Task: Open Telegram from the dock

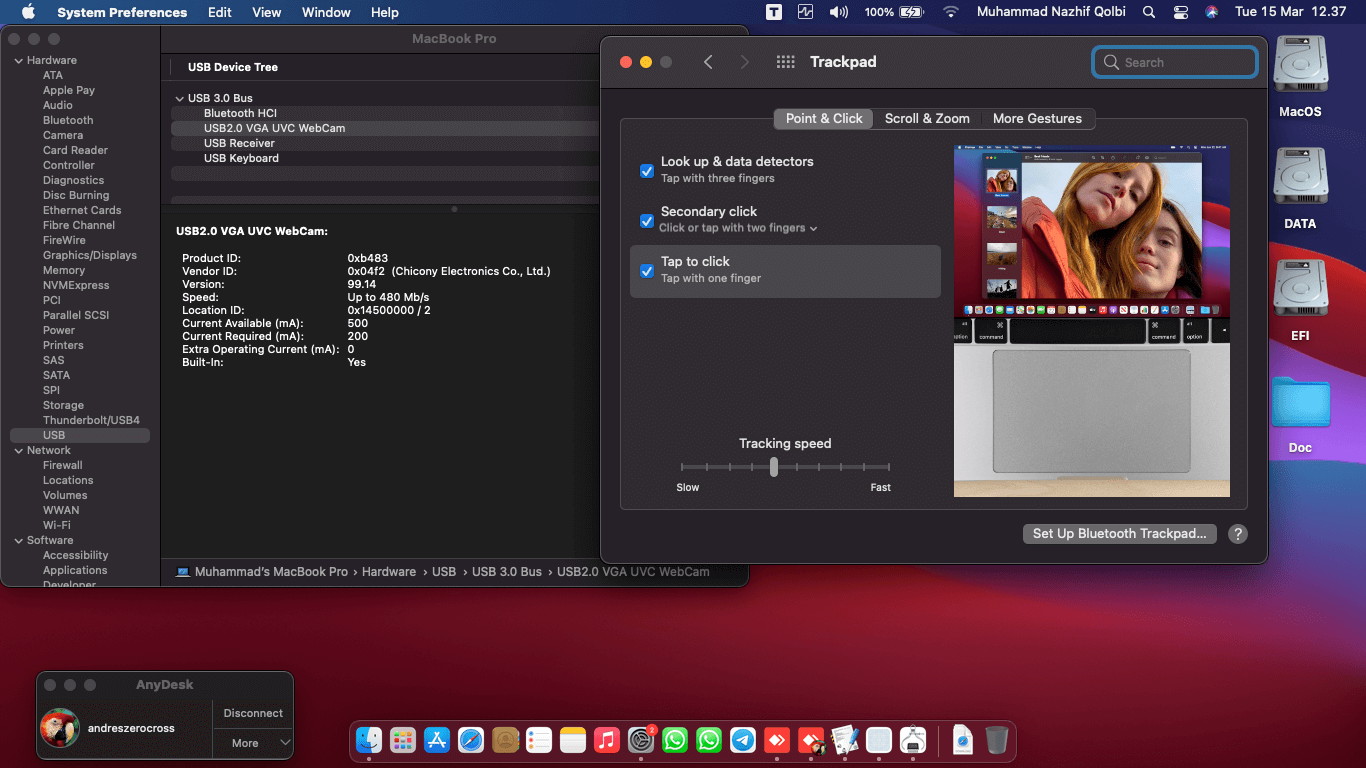Action: [x=742, y=740]
